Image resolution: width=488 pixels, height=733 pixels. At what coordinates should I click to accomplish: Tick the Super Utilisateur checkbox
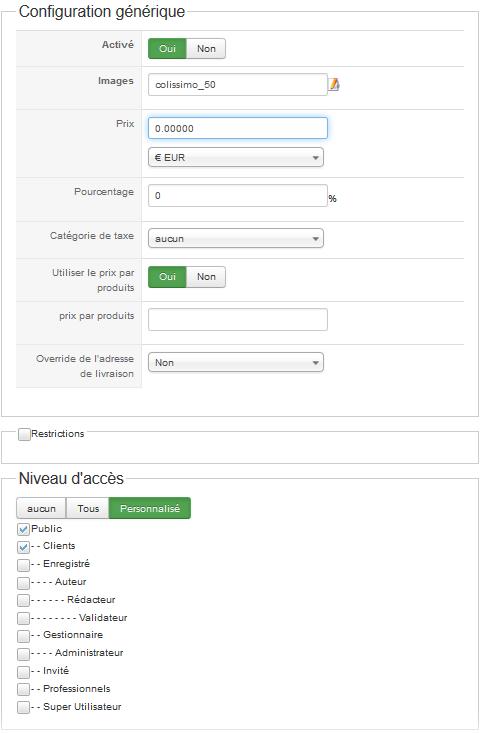coord(23,707)
